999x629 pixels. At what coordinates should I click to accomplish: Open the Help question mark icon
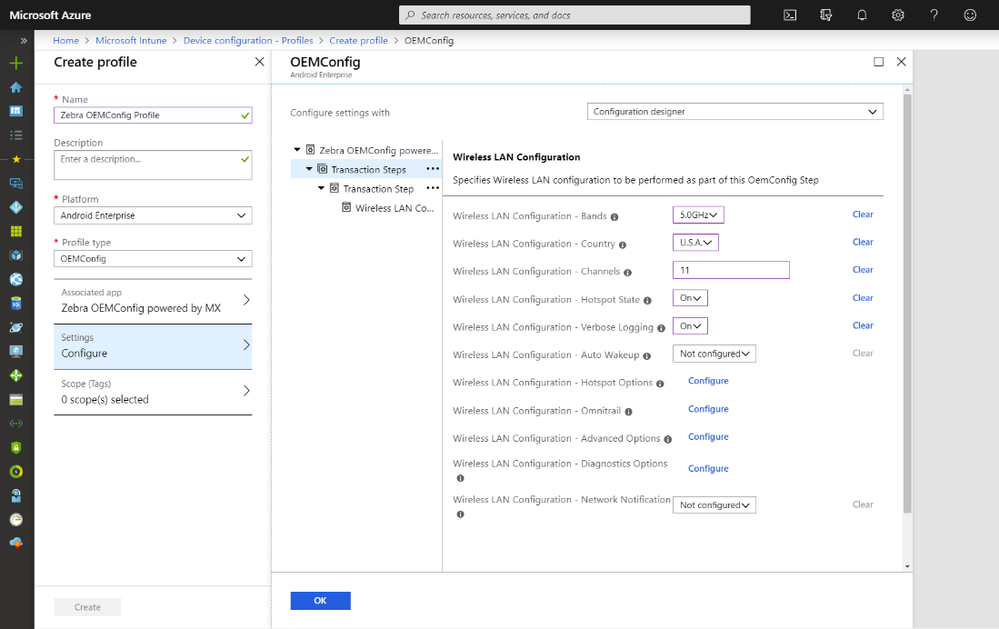pos(934,15)
